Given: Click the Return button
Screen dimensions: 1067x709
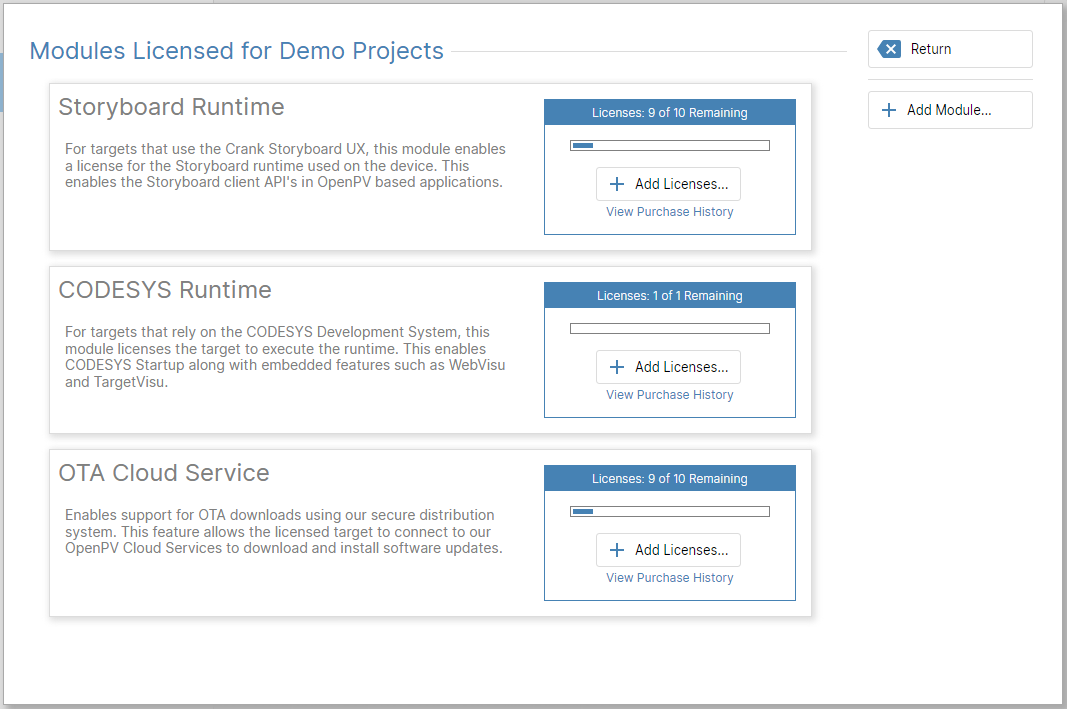Looking at the screenshot, I should pyautogui.click(x=950, y=49).
